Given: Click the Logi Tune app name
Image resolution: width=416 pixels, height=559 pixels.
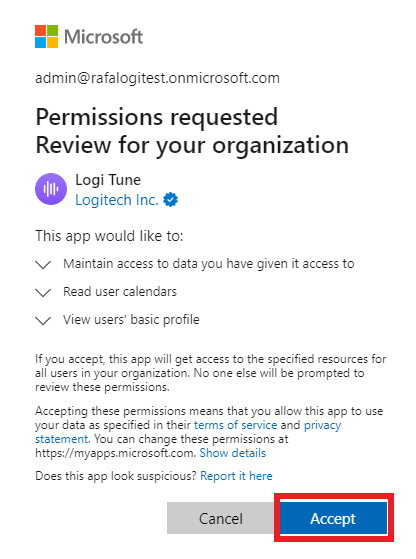Looking at the screenshot, I should pyautogui.click(x=108, y=180).
